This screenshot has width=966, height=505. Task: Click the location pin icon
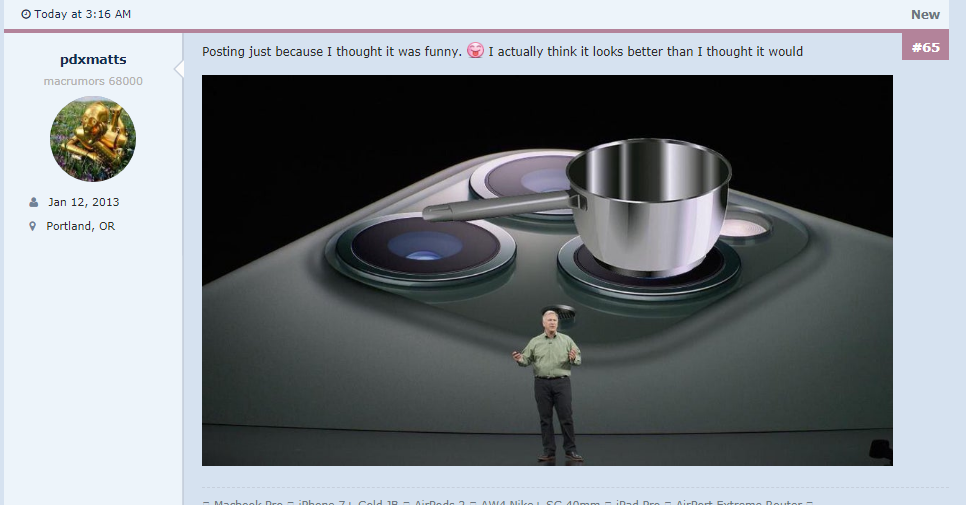click(33, 226)
